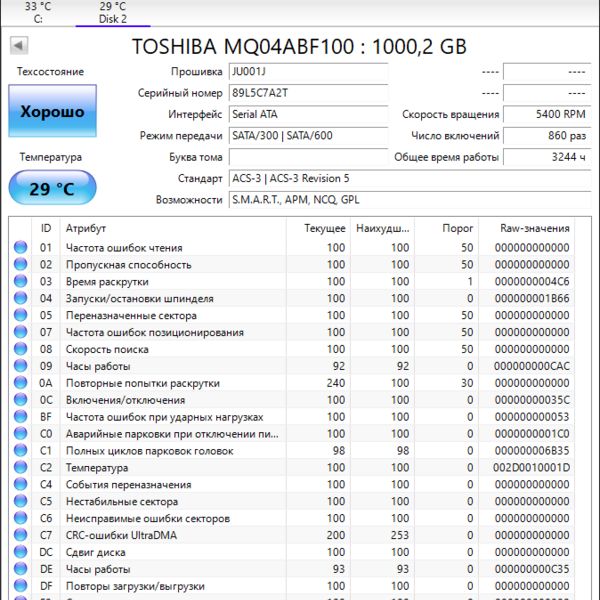This screenshot has width=600, height=600.
Task: Select Частота ошибок позиционирования attribute text
Action: point(155,332)
